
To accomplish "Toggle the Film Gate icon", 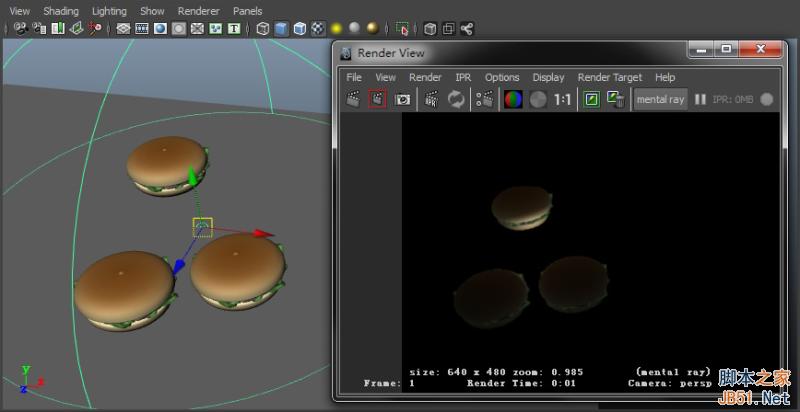I will (x=142, y=29).
